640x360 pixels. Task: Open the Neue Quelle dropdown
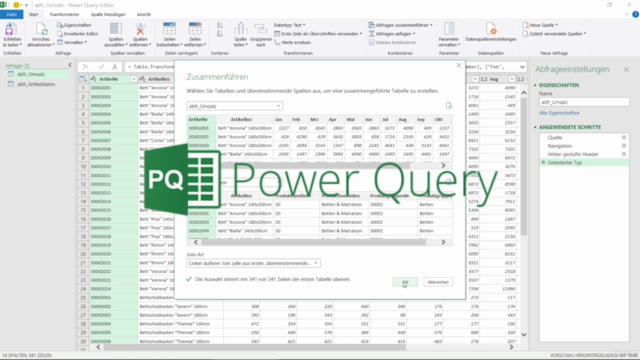pyautogui.click(x=540, y=25)
